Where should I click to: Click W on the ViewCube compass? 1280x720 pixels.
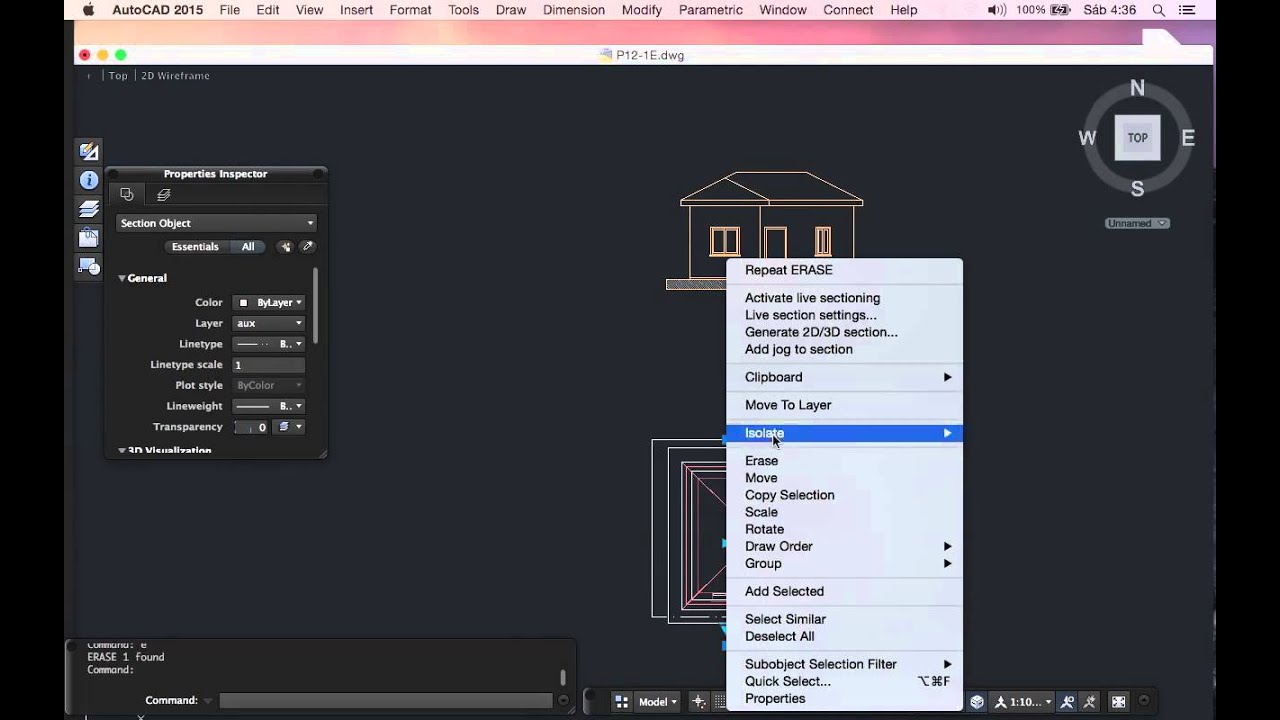(x=1087, y=138)
